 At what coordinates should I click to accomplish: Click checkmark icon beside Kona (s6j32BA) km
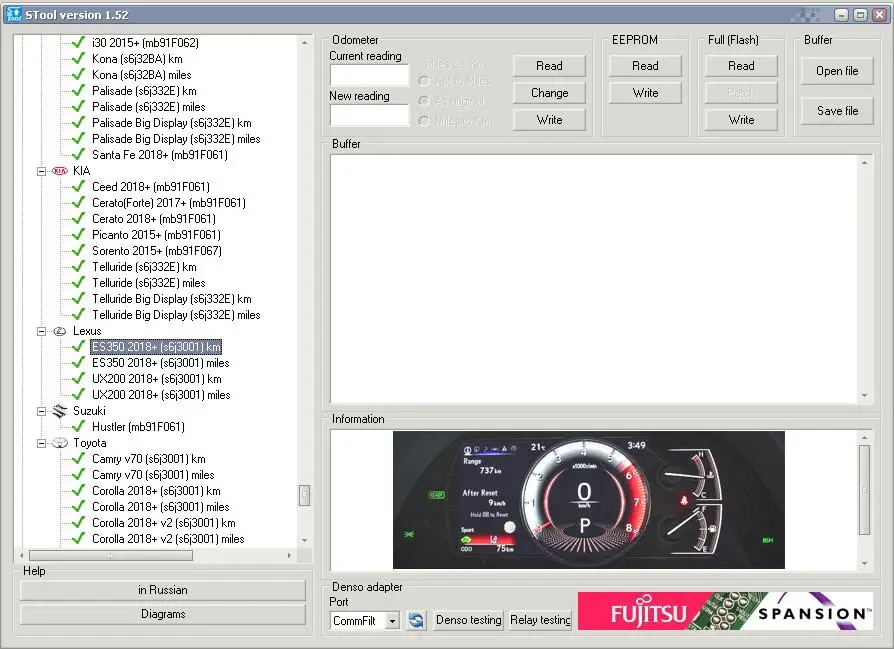click(79, 59)
